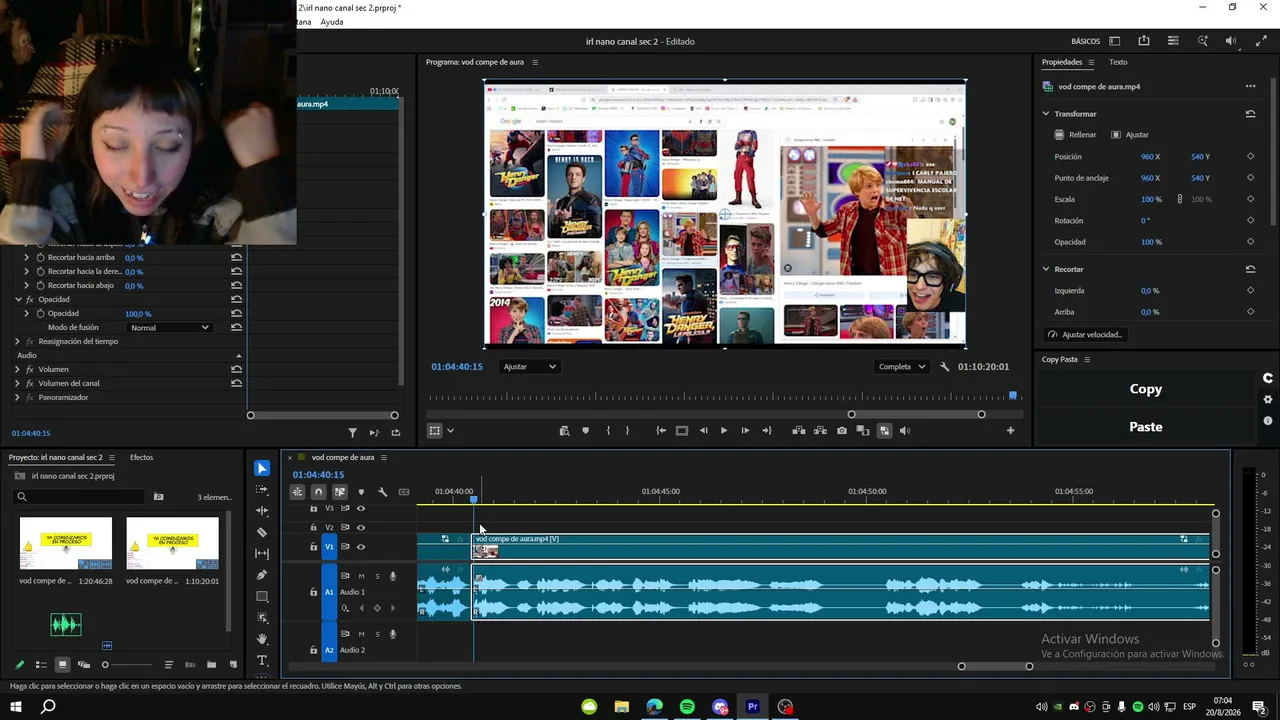Viewport: 1280px width, 720px height.
Task: Go to In point in program monitor
Action: coord(661,431)
